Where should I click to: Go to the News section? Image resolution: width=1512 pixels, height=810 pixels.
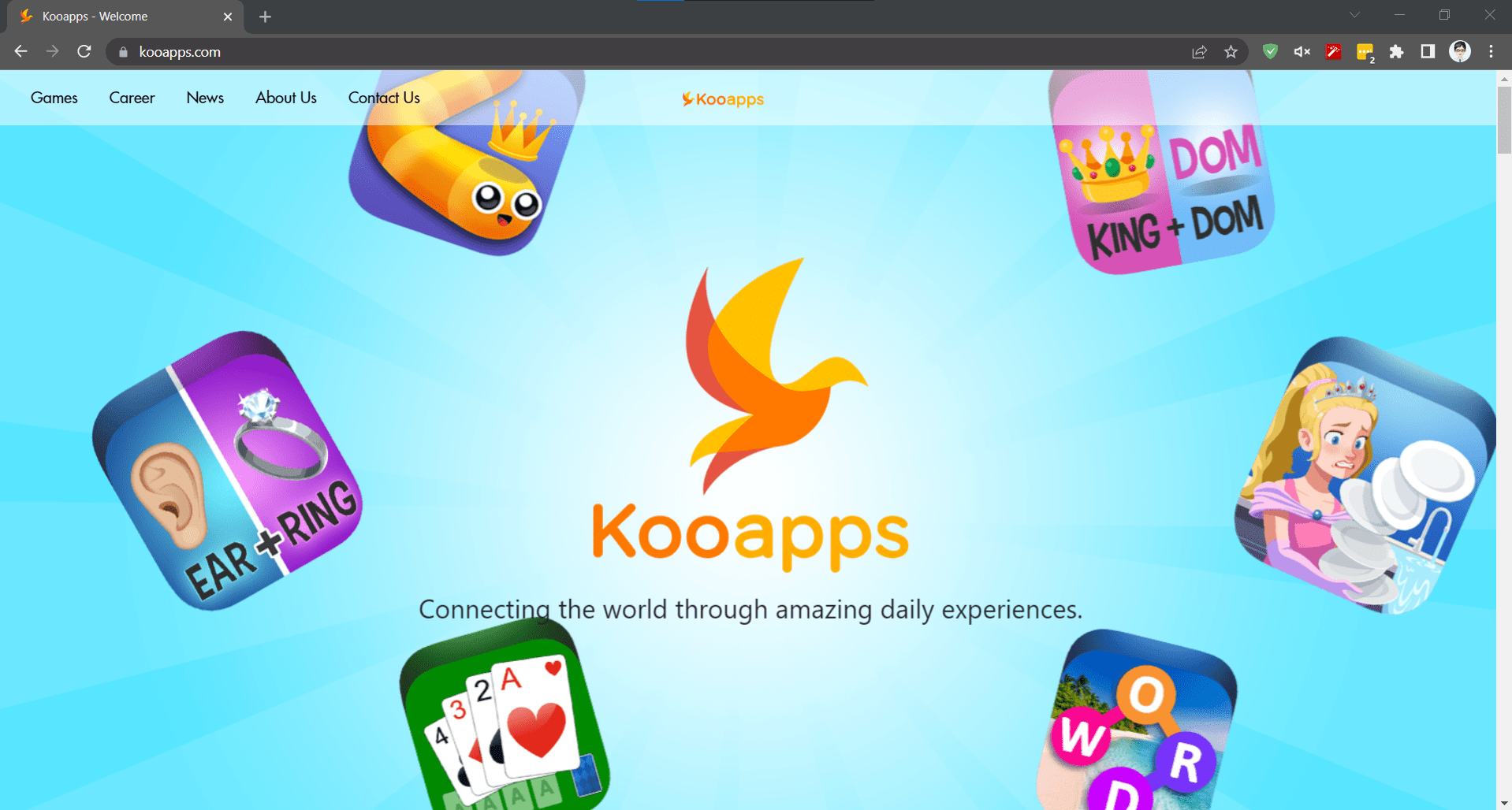tap(205, 98)
